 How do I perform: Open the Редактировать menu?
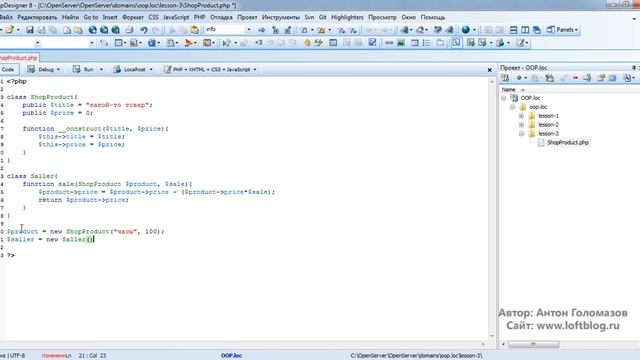pos(37,18)
